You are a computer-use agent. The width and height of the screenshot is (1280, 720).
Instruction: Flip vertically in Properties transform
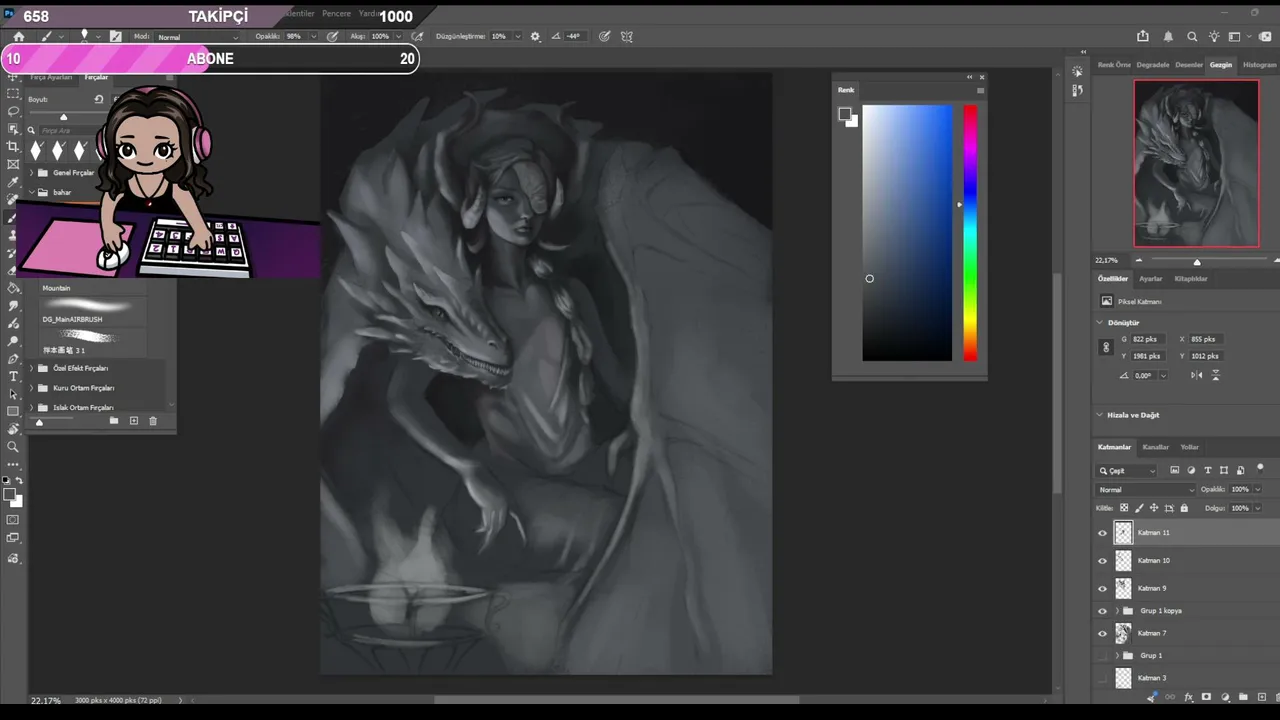click(x=1216, y=375)
